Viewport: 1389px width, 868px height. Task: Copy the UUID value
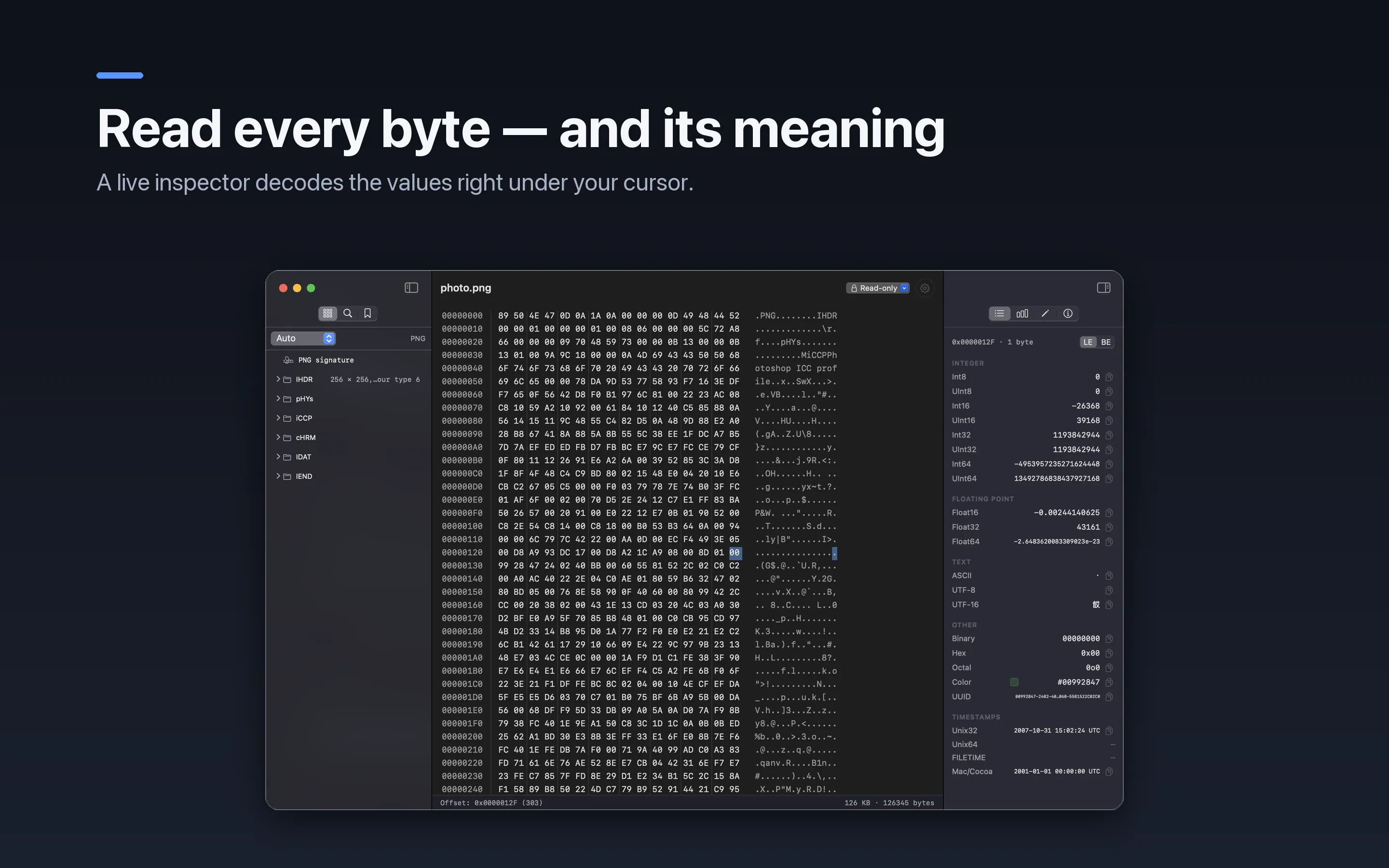(1109, 697)
